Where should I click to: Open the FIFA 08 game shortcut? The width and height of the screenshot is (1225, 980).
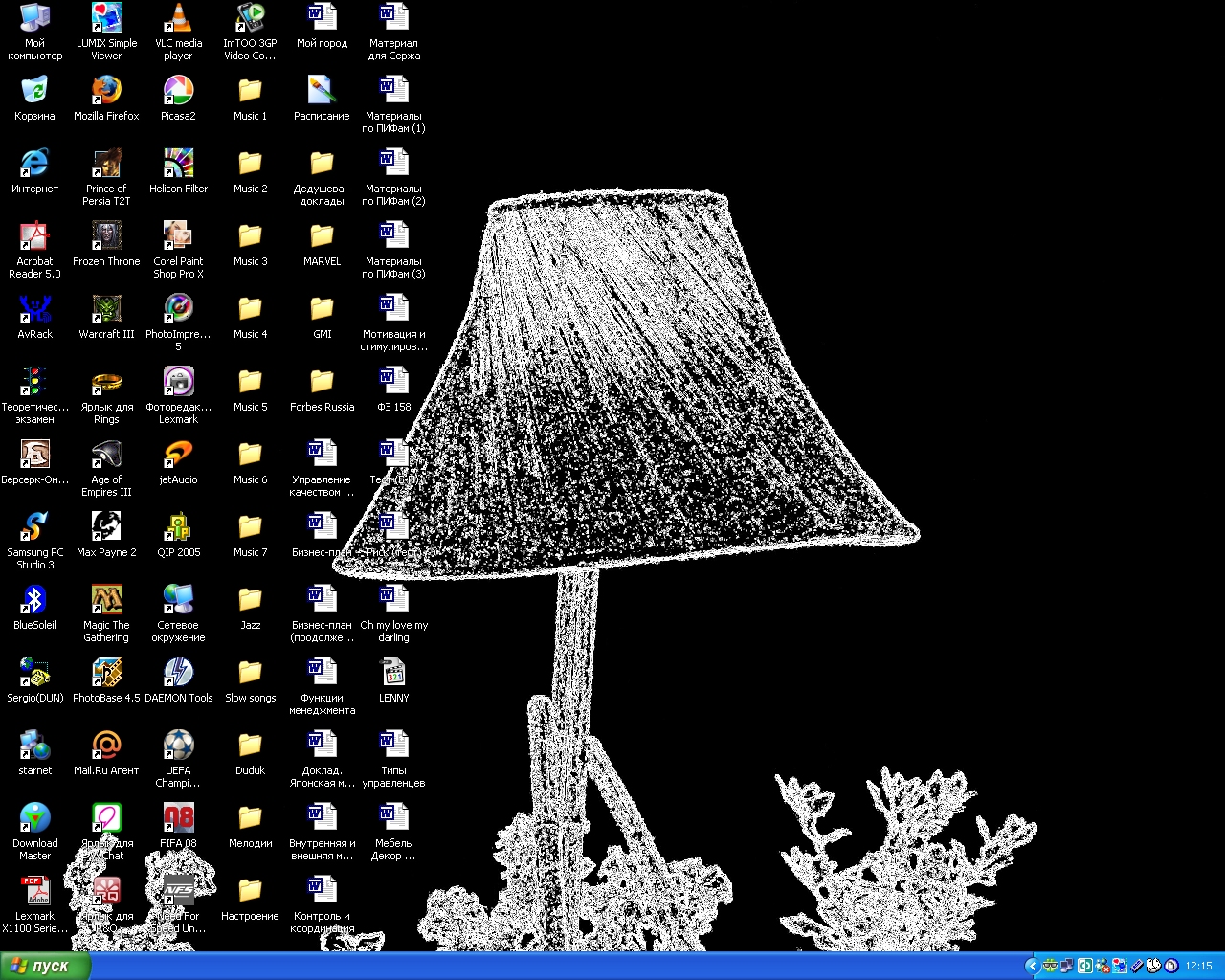tap(178, 818)
